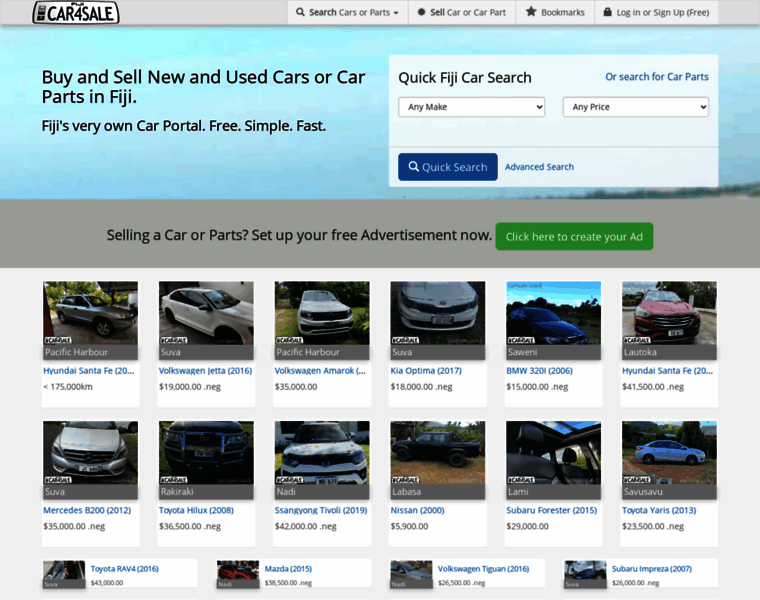Open Toyota Hilux (2008) listing link

point(196,510)
